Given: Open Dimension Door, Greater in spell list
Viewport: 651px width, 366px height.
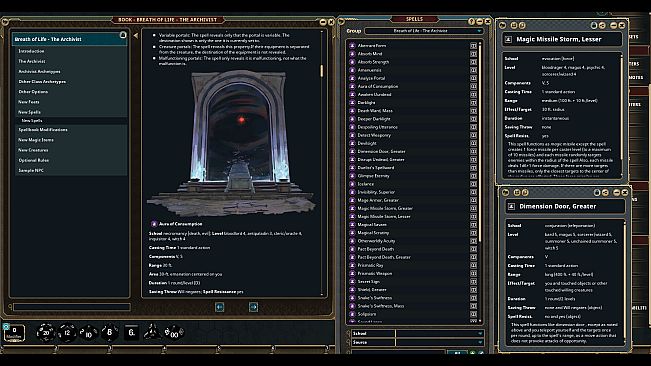Looking at the screenshot, I should tap(381, 151).
